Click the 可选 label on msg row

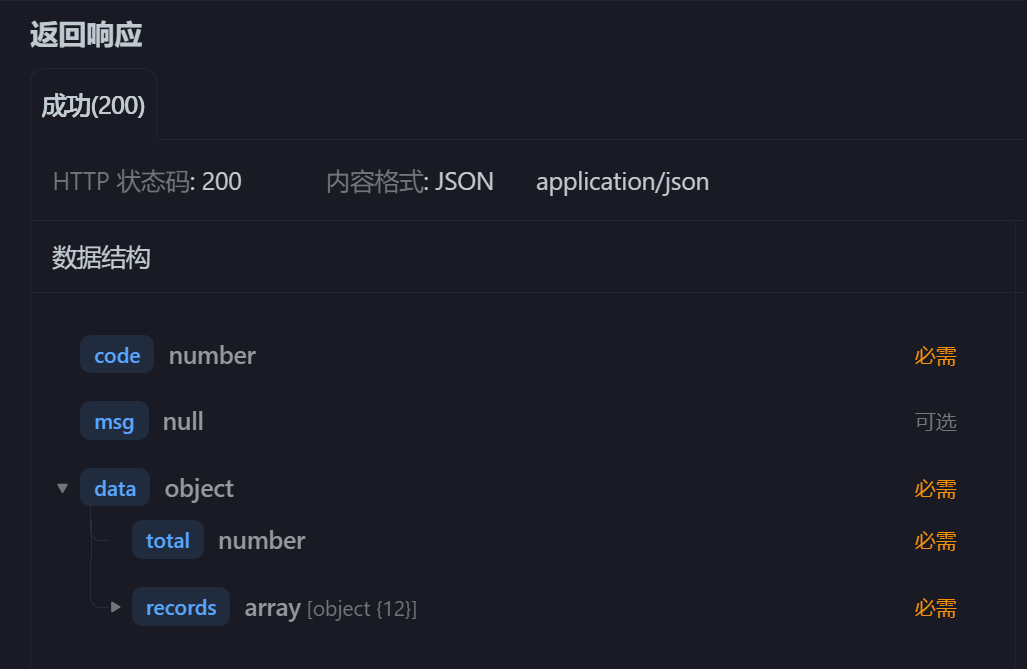click(x=935, y=422)
